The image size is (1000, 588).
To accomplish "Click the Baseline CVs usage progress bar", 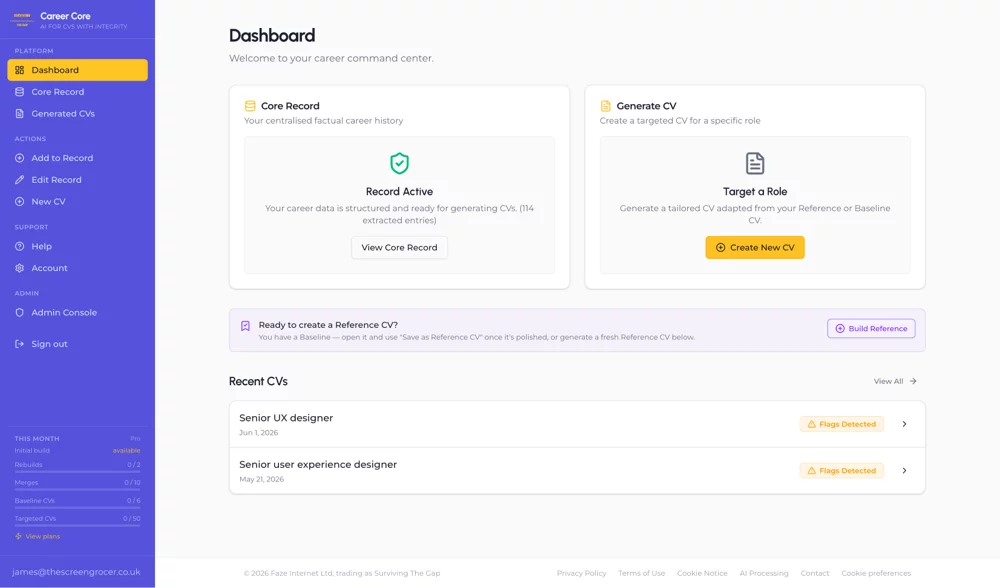I will 77,508.
